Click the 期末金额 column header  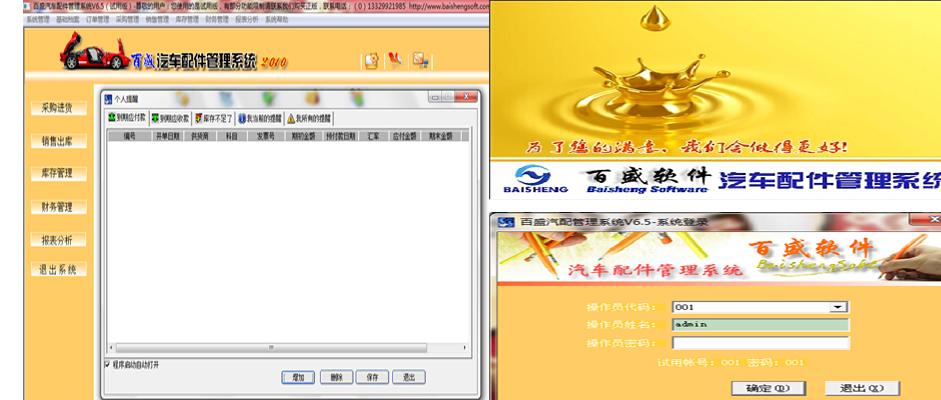[440, 136]
